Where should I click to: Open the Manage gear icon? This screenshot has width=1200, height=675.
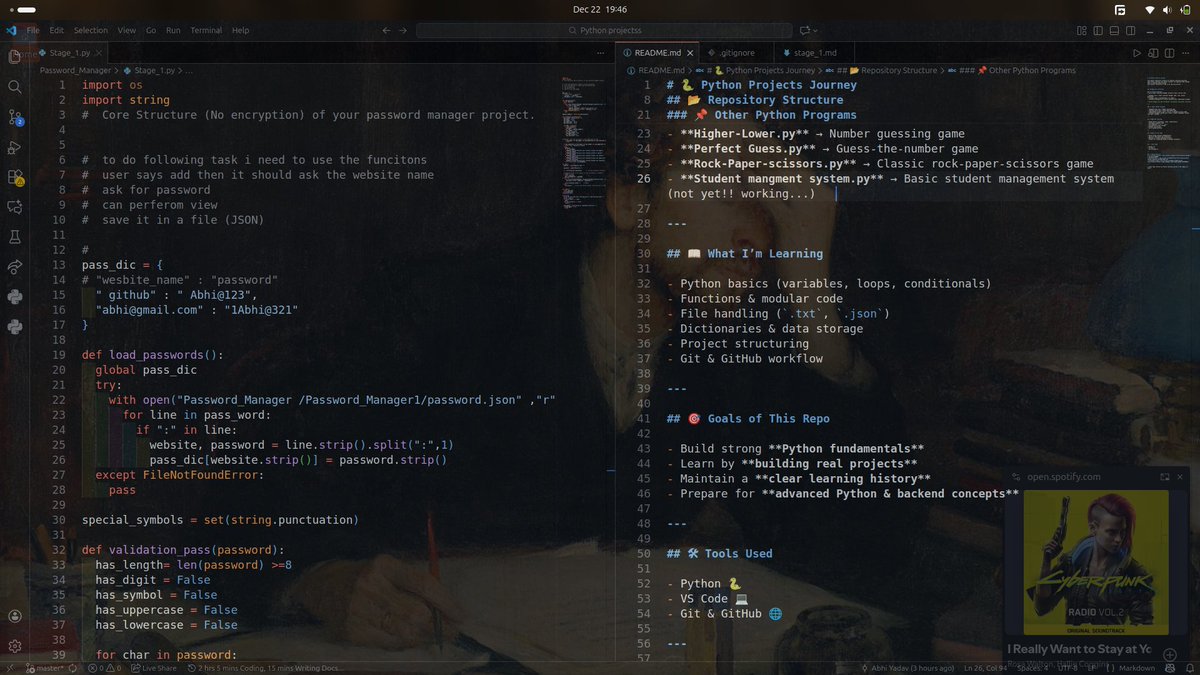14,646
